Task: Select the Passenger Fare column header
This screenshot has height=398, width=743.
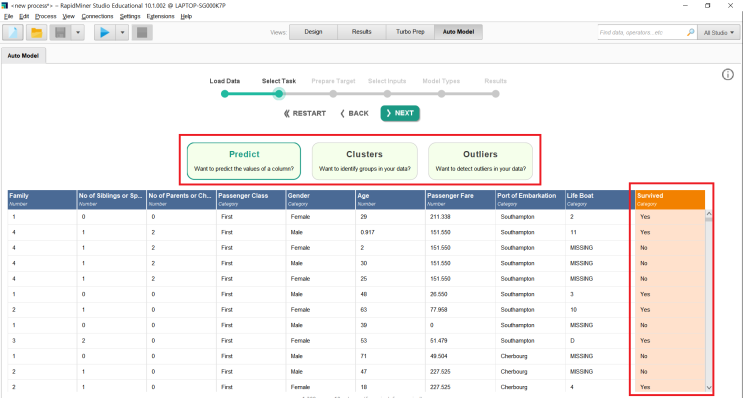Action: [460, 199]
